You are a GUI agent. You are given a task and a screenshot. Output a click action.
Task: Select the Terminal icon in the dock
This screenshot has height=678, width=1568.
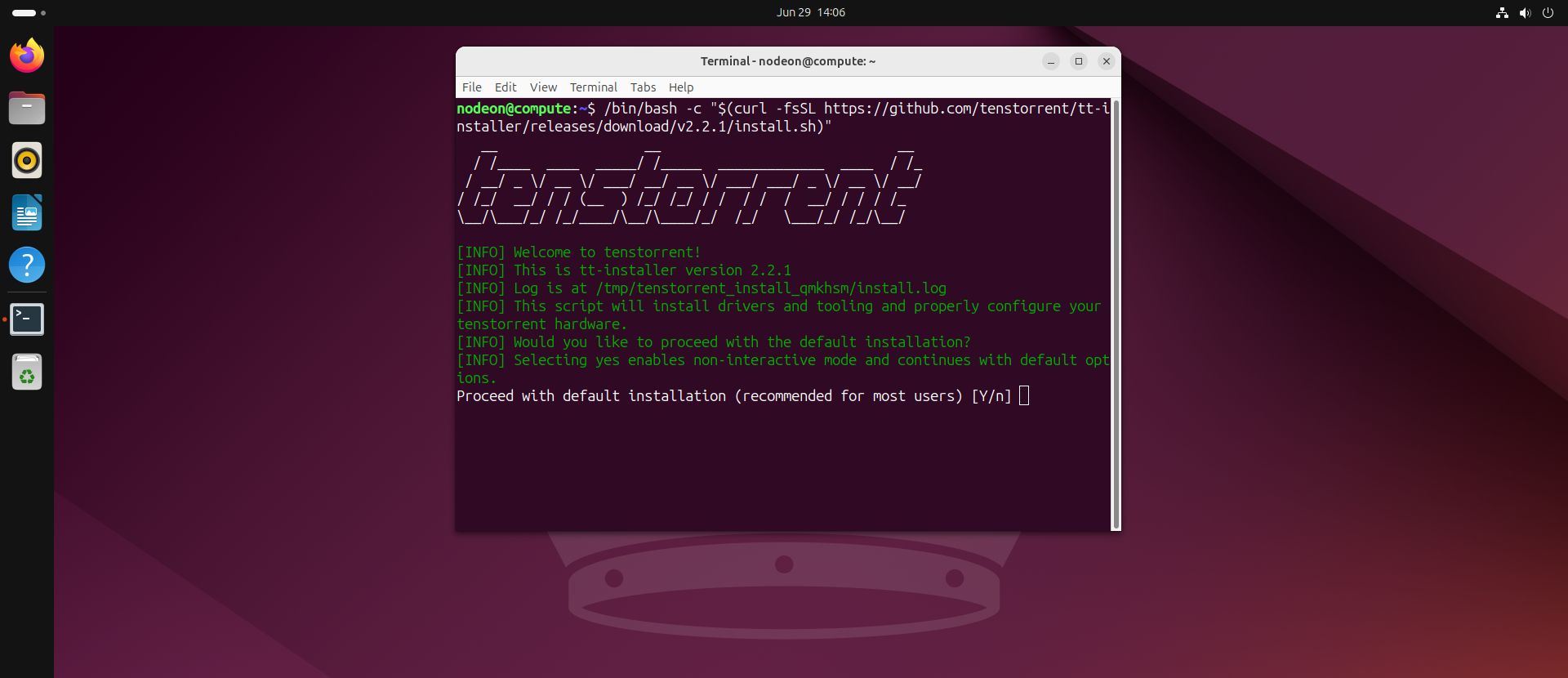pos(27,319)
